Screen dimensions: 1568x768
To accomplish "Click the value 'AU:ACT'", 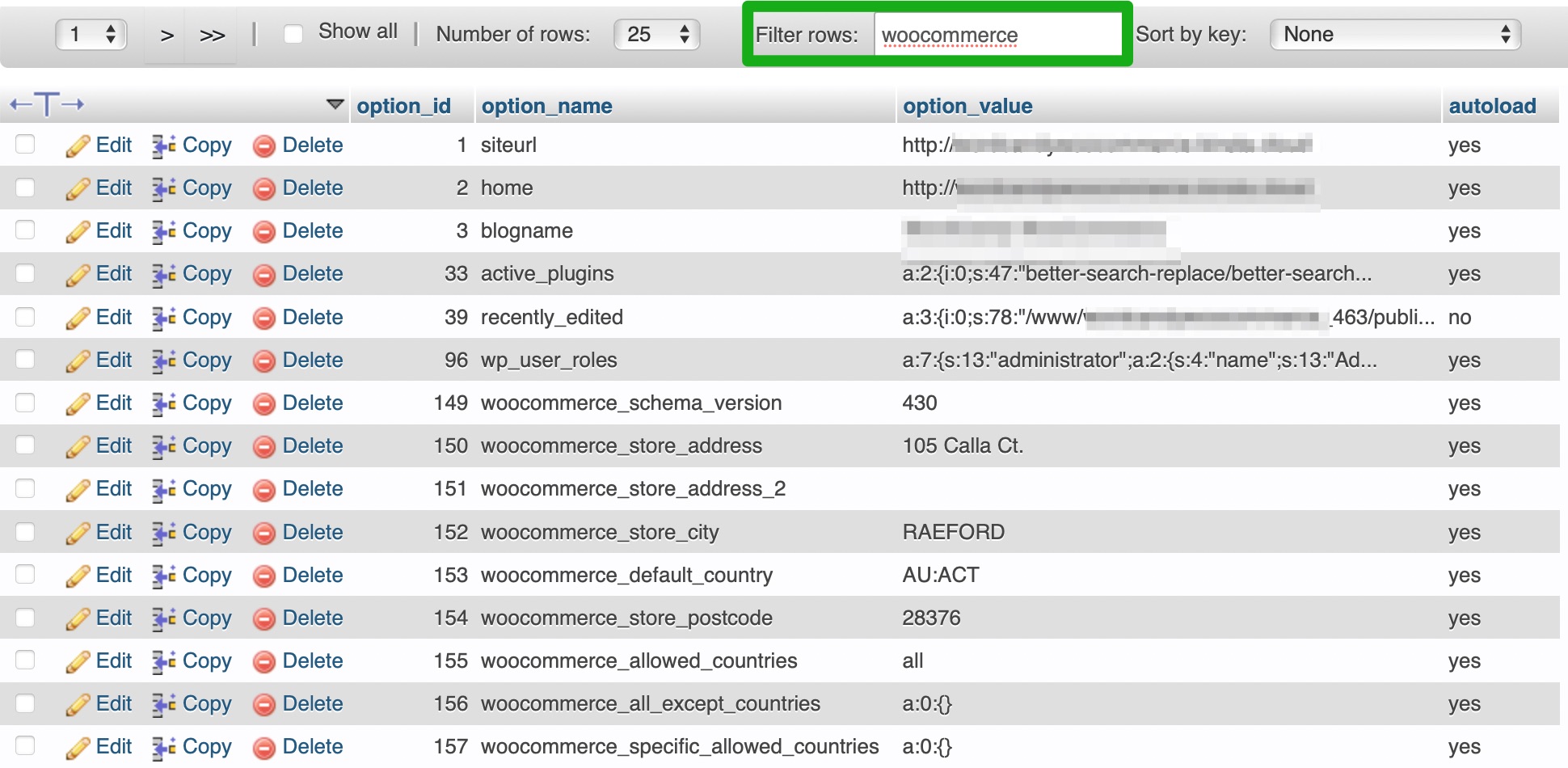I will 941,575.
